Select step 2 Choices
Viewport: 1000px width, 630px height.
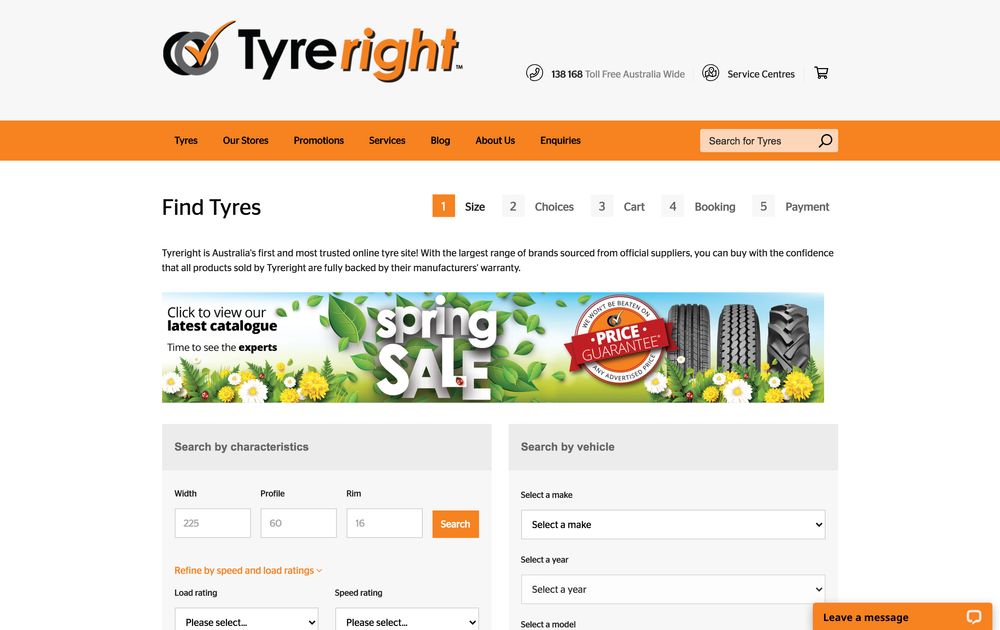coord(538,206)
